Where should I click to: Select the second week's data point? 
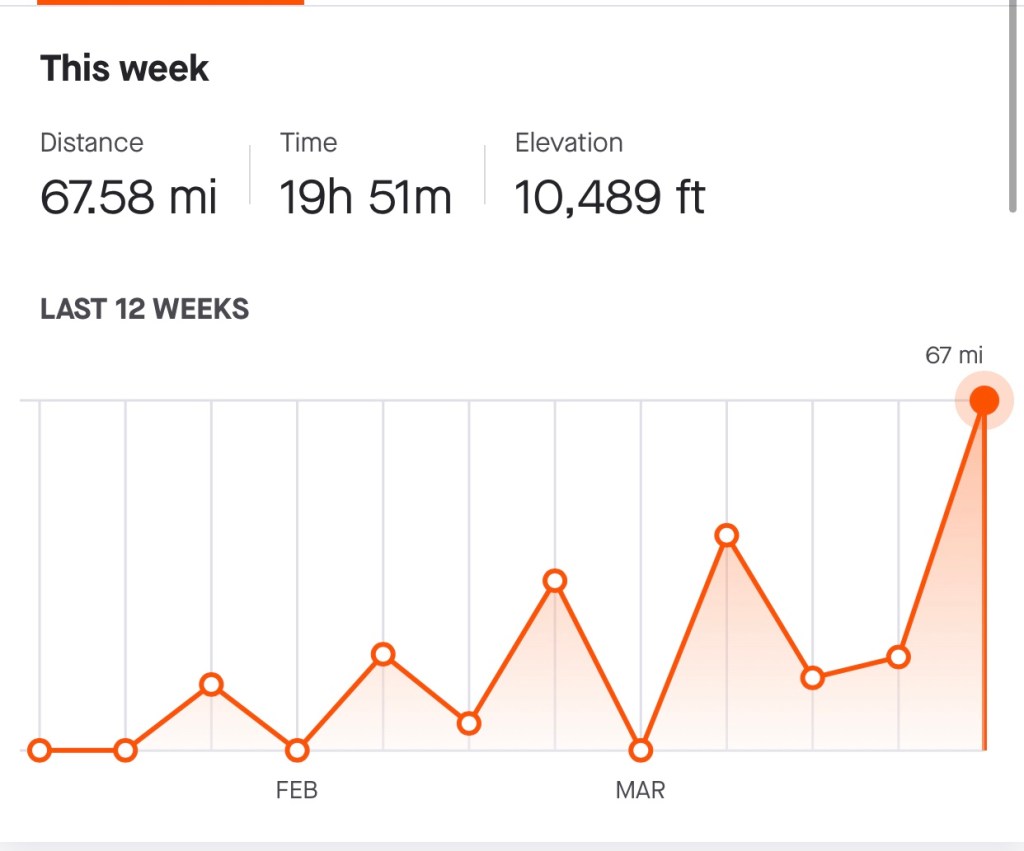(x=125, y=750)
